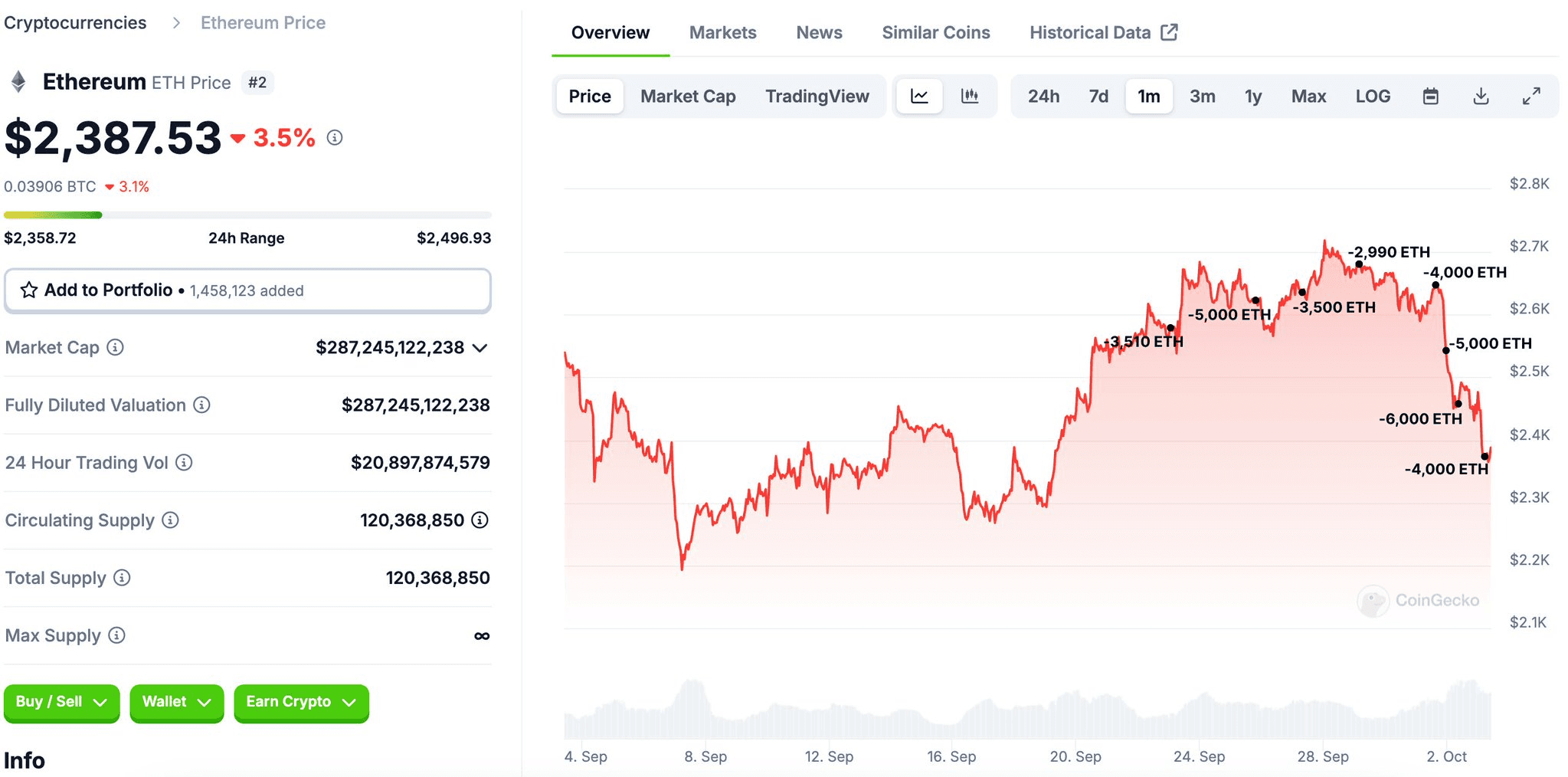Click the Max Supply info icon
1568x777 pixels.
pyautogui.click(x=116, y=634)
